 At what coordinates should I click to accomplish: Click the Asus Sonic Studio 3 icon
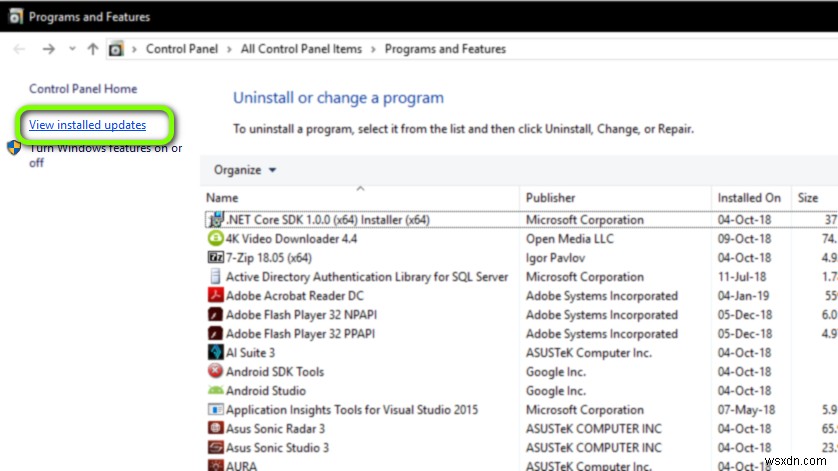(x=215, y=447)
